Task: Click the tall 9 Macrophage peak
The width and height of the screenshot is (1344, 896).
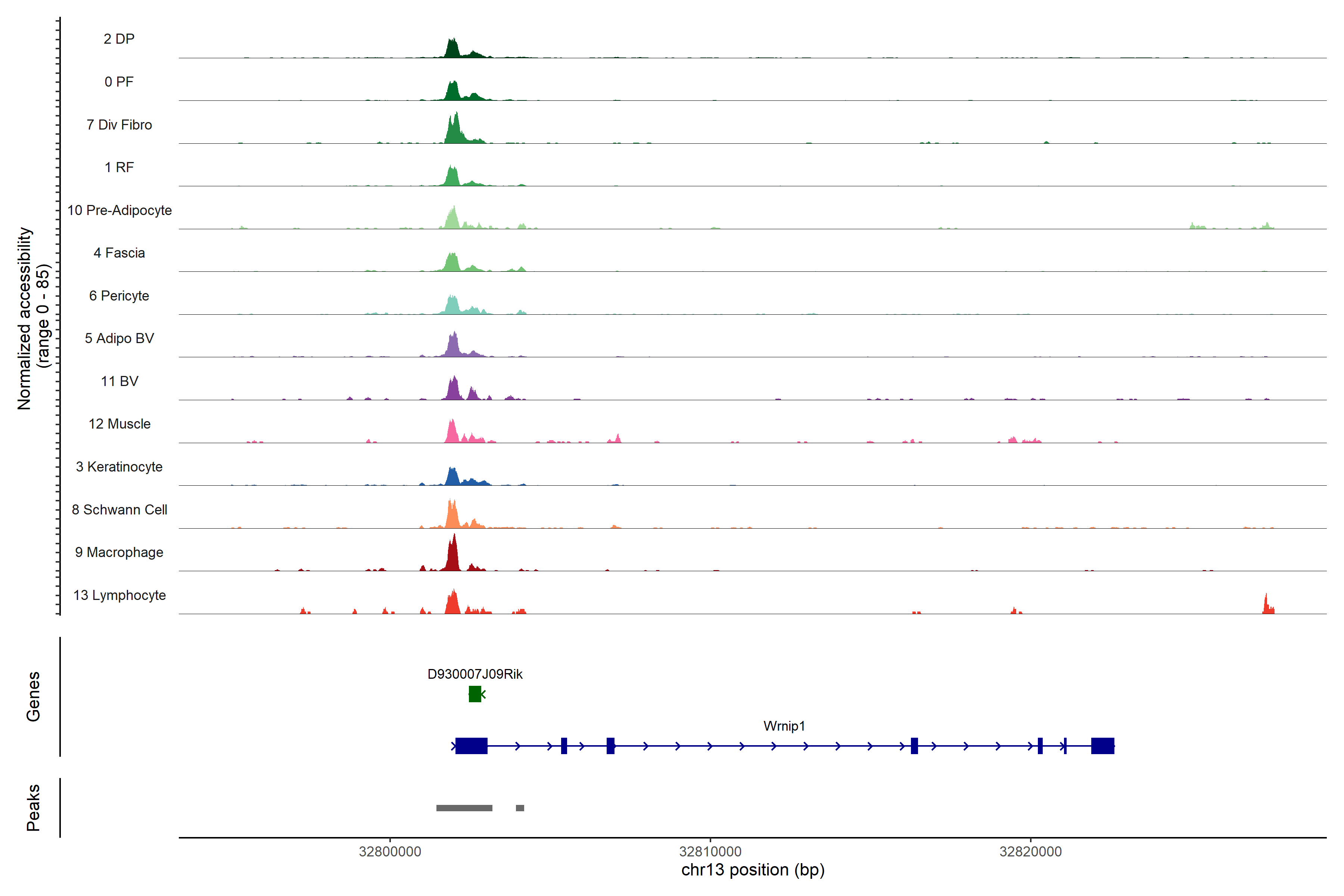Action: pyautogui.click(x=452, y=557)
